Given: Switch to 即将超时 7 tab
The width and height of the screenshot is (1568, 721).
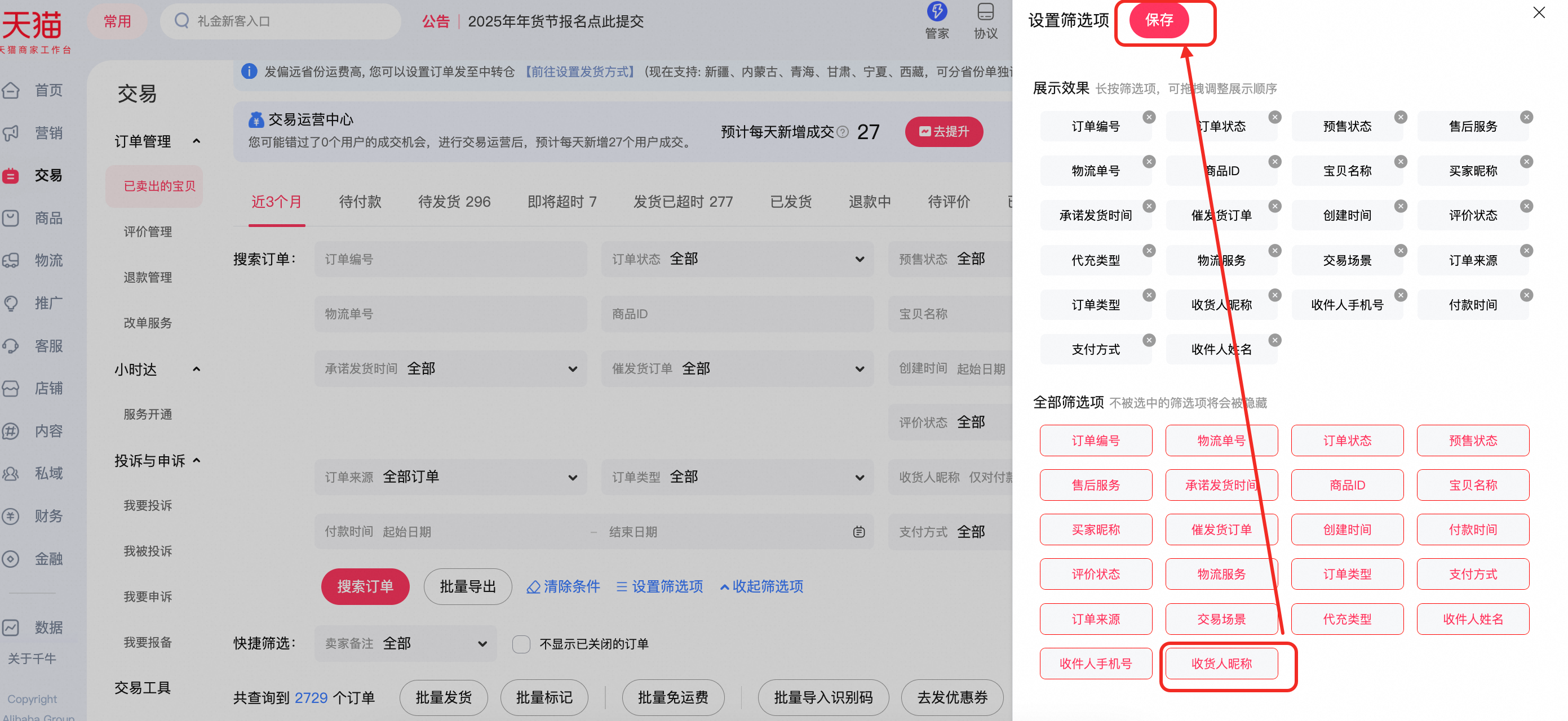Looking at the screenshot, I should pos(562,202).
